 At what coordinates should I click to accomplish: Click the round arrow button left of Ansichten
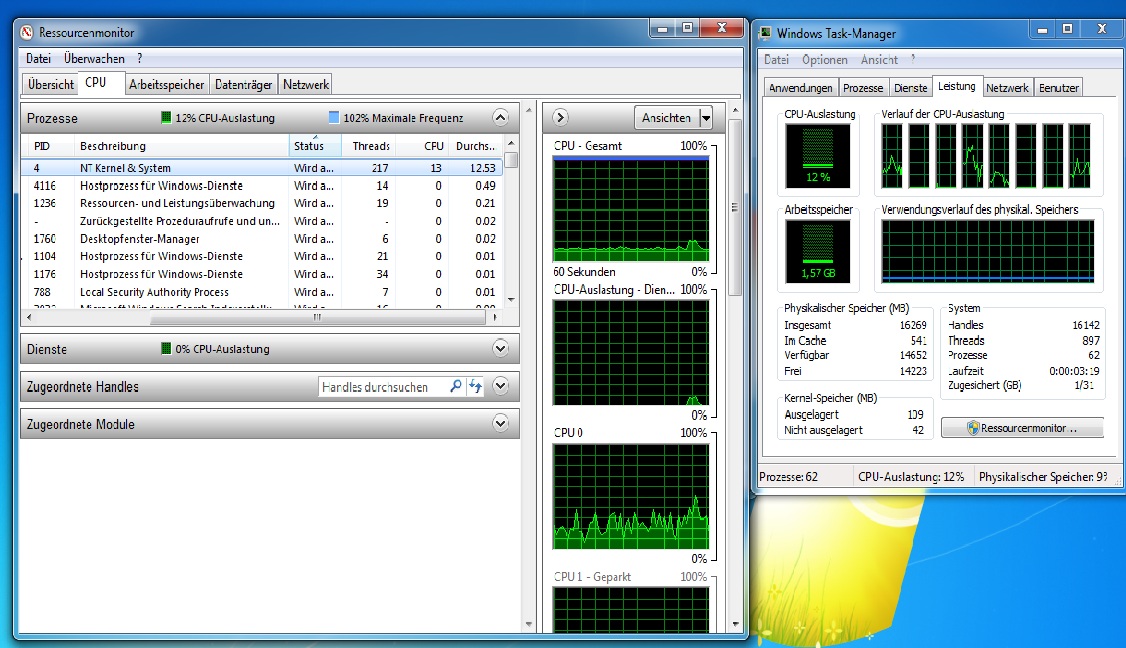point(560,117)
